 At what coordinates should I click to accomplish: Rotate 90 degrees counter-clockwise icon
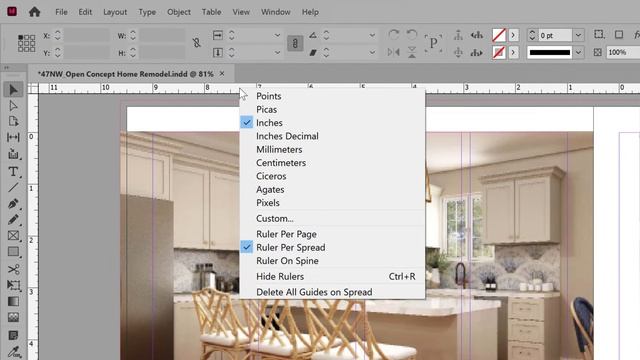(x=412, y=35)
